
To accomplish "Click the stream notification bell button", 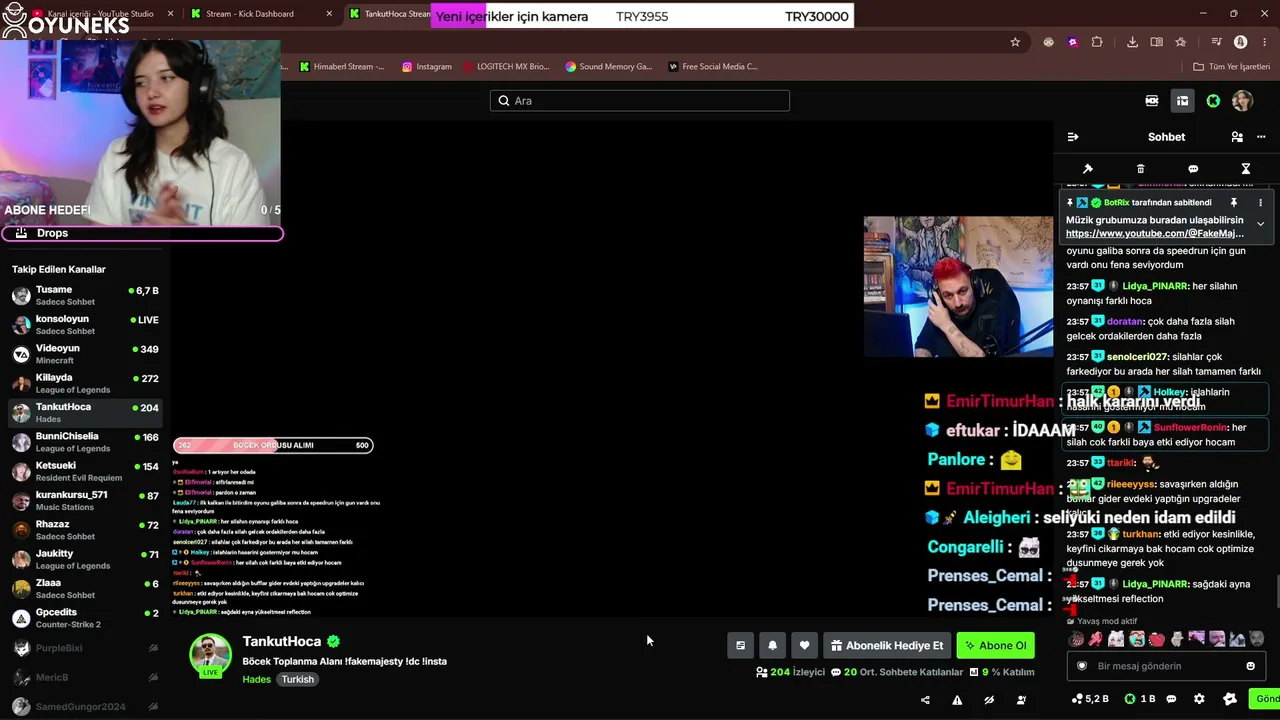I will 772,646.
